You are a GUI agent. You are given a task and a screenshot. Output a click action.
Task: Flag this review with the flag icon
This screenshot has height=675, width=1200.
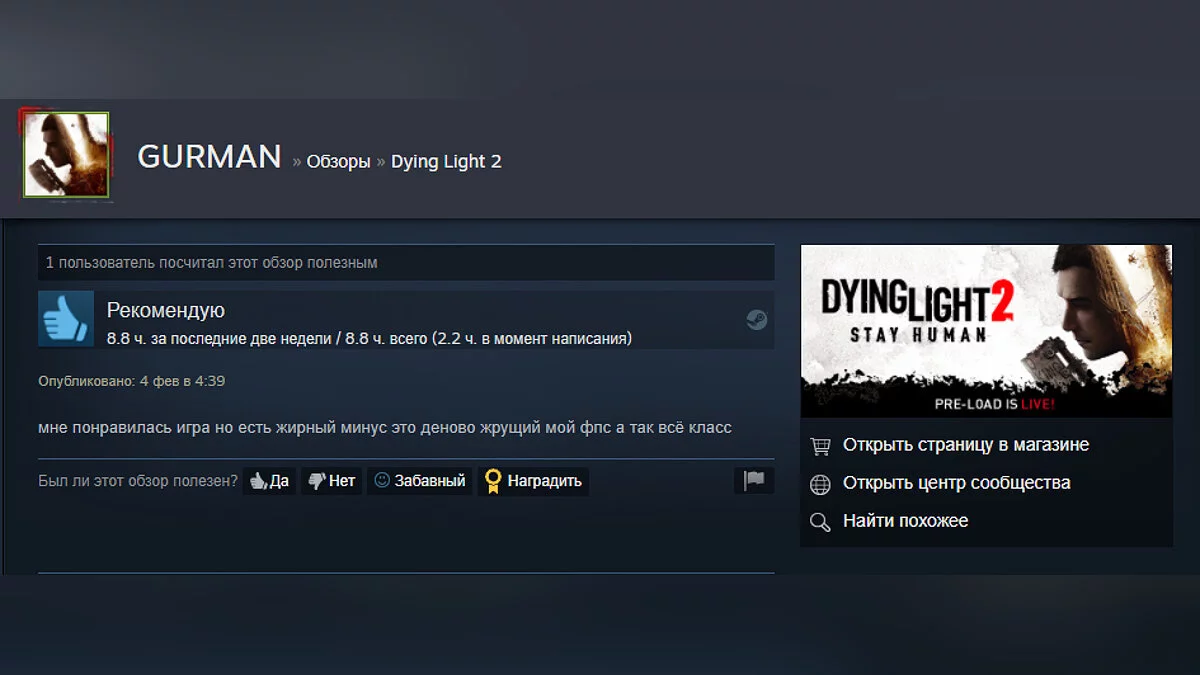[754, 481]
